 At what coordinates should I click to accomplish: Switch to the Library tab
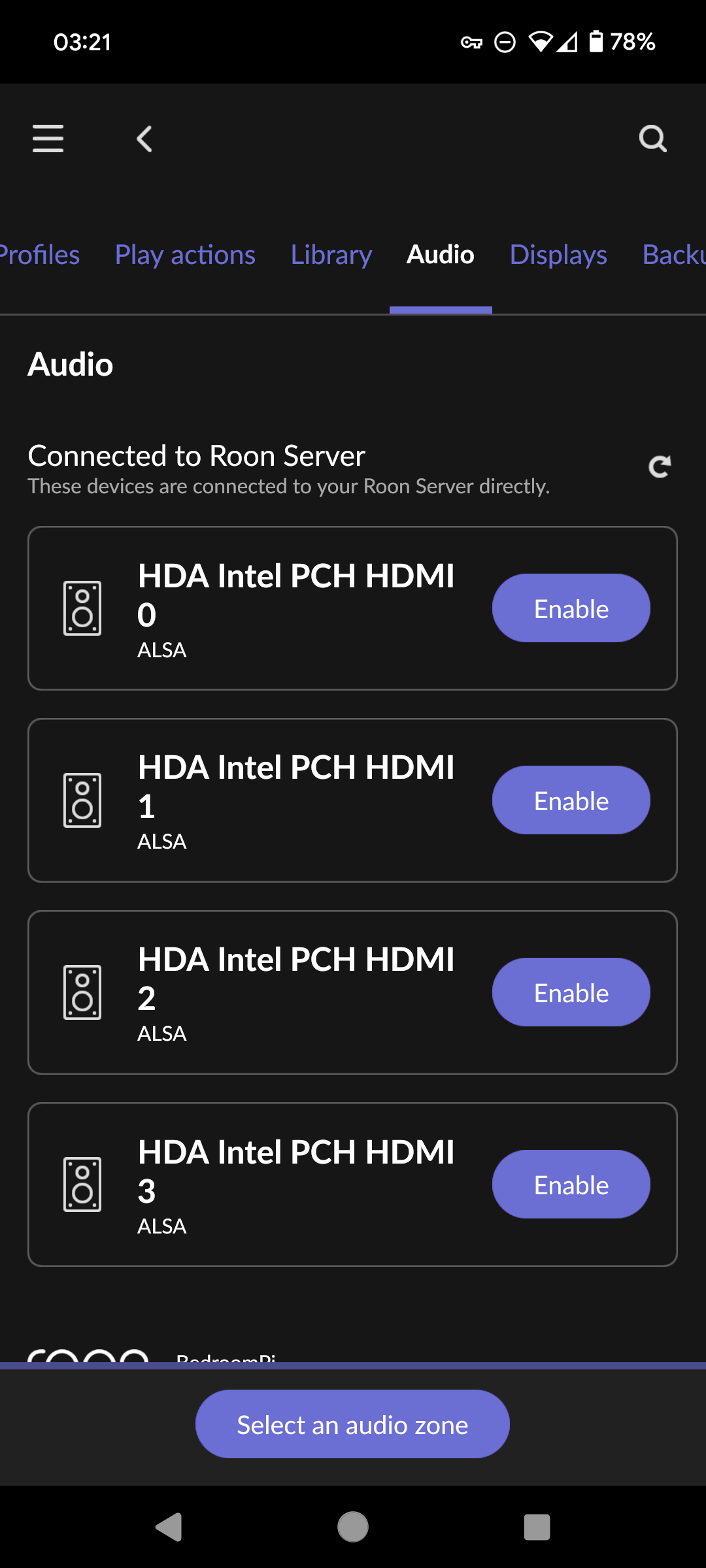pos(331,255)
